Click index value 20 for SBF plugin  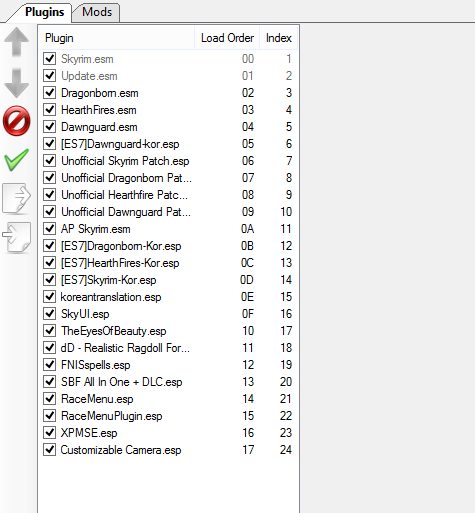click(286, 382)
